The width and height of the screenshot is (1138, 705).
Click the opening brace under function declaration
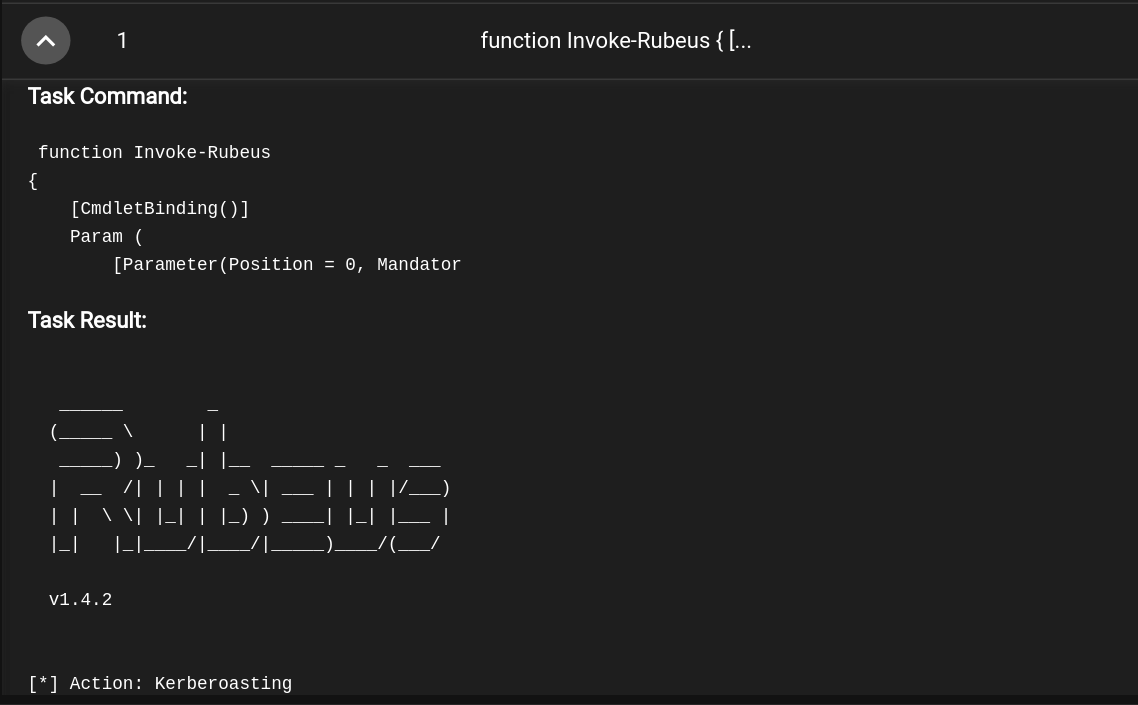click(32, 181)
